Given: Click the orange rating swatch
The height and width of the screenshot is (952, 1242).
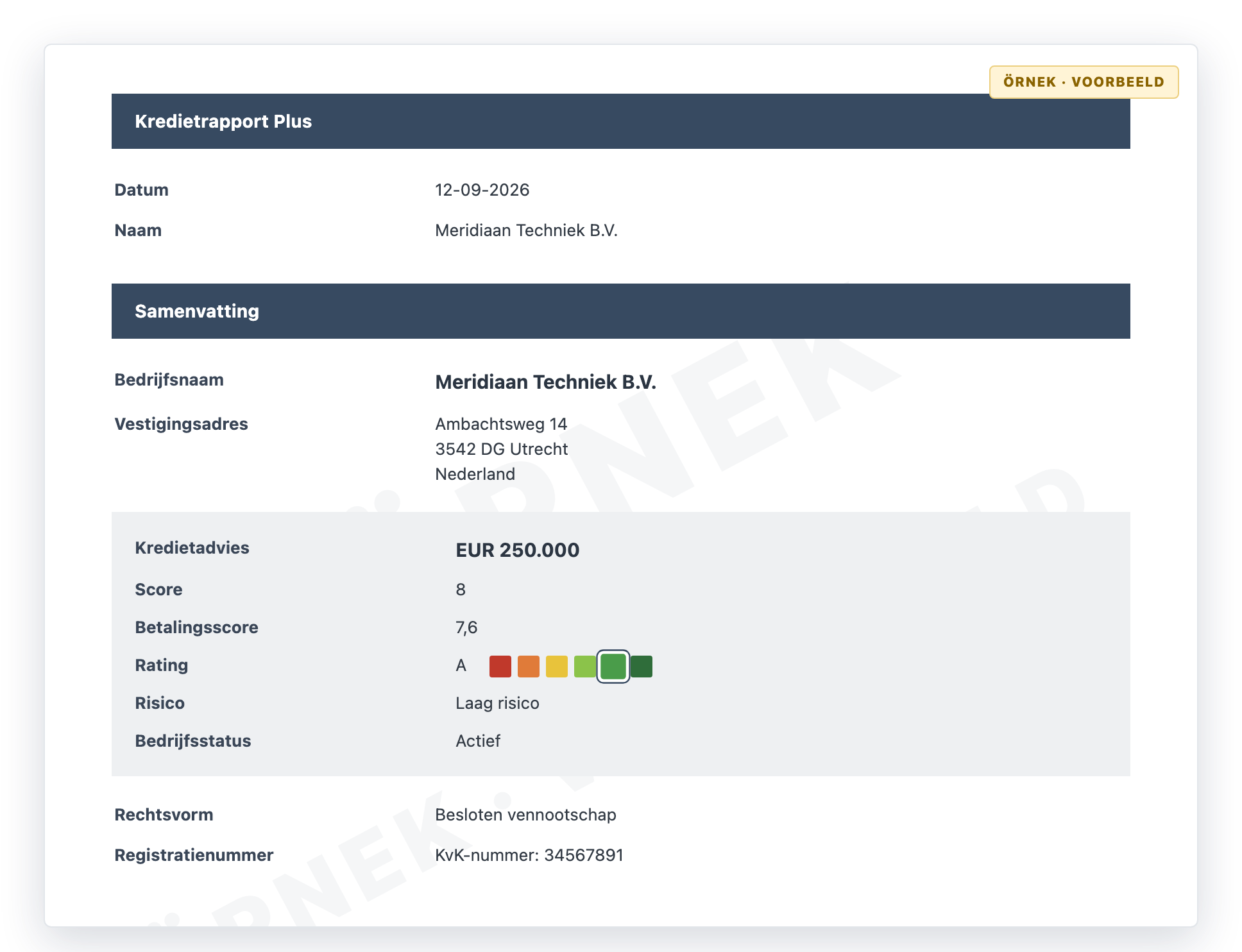Looking at the screenshot, I should pyautogui.click(x=529, y=666).
